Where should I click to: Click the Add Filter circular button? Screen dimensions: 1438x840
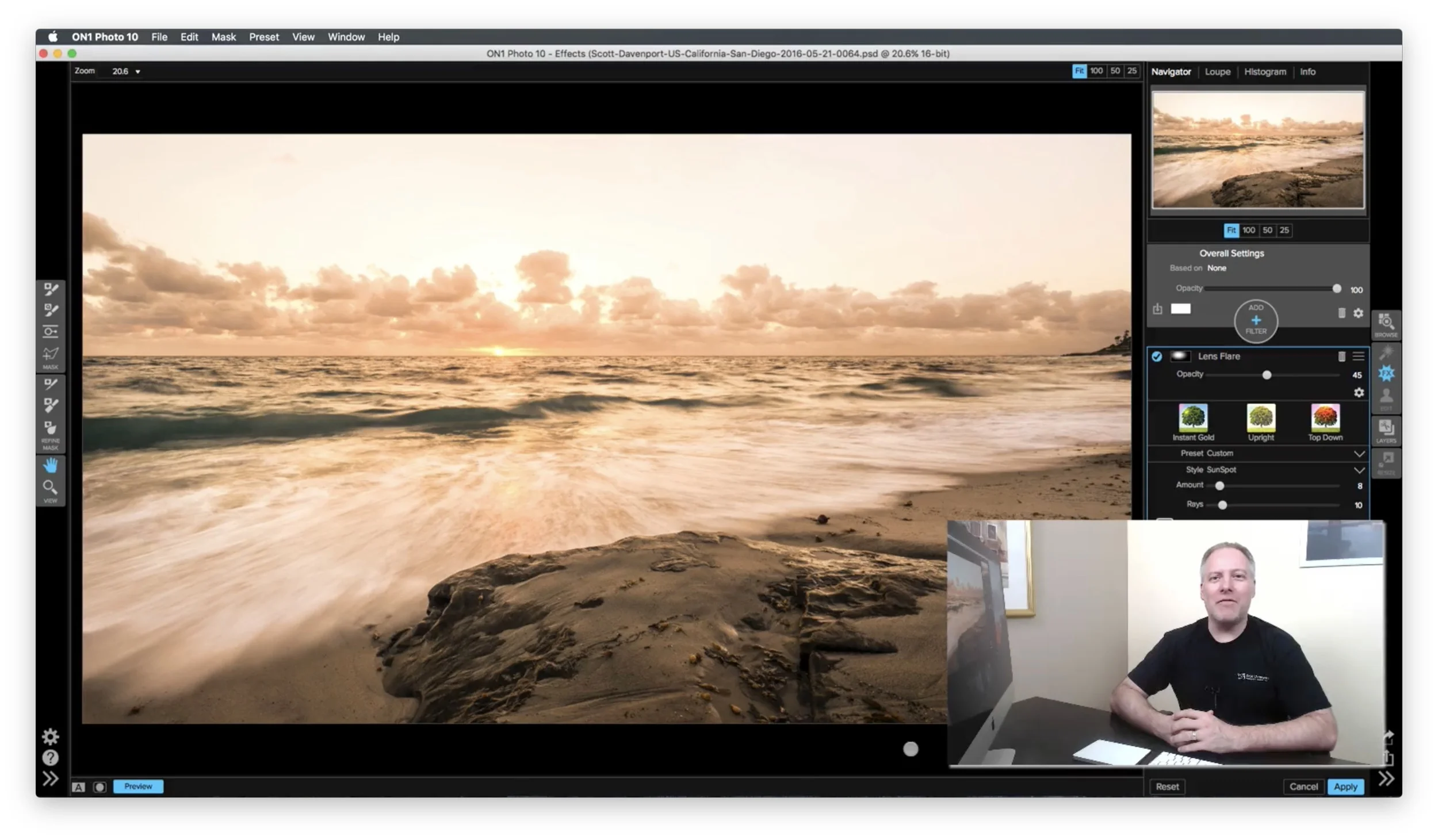1256,321
